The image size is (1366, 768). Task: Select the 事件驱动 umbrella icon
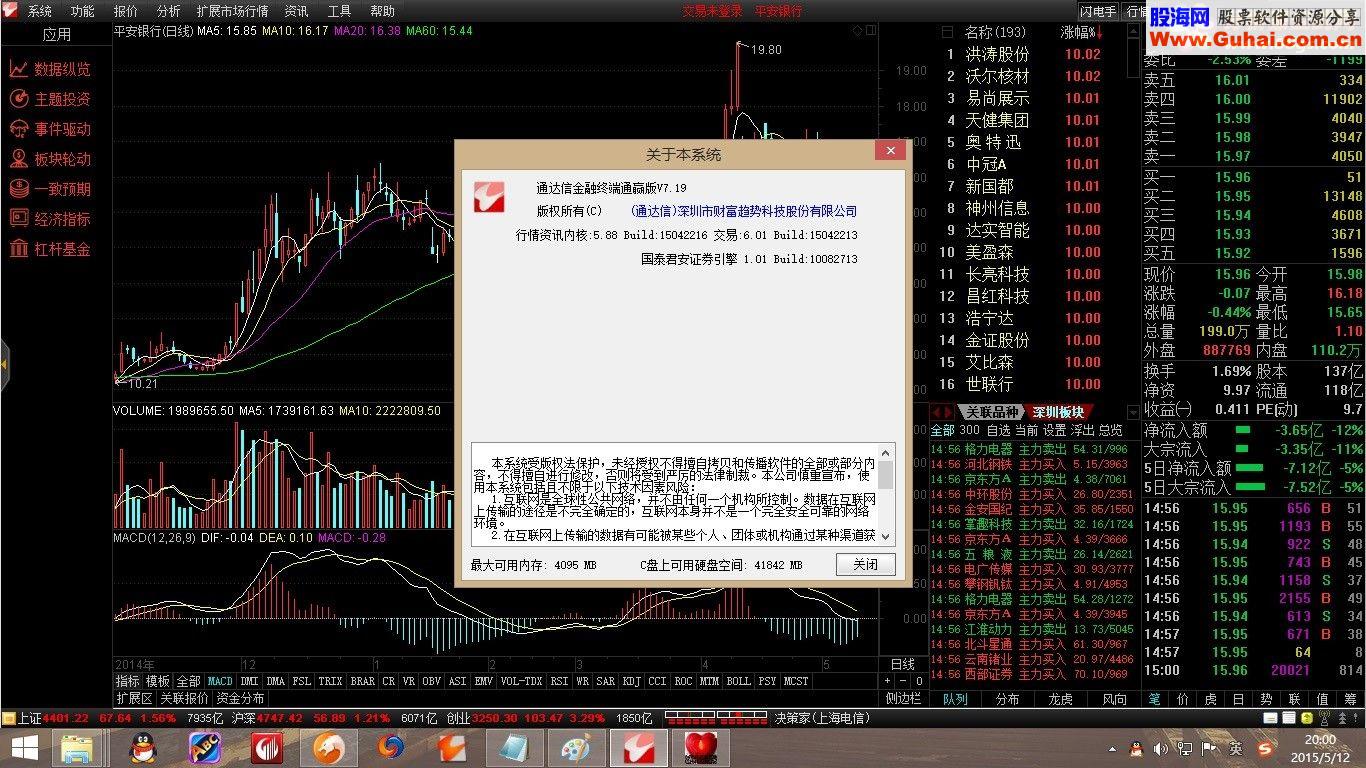[x=19, y=129]
